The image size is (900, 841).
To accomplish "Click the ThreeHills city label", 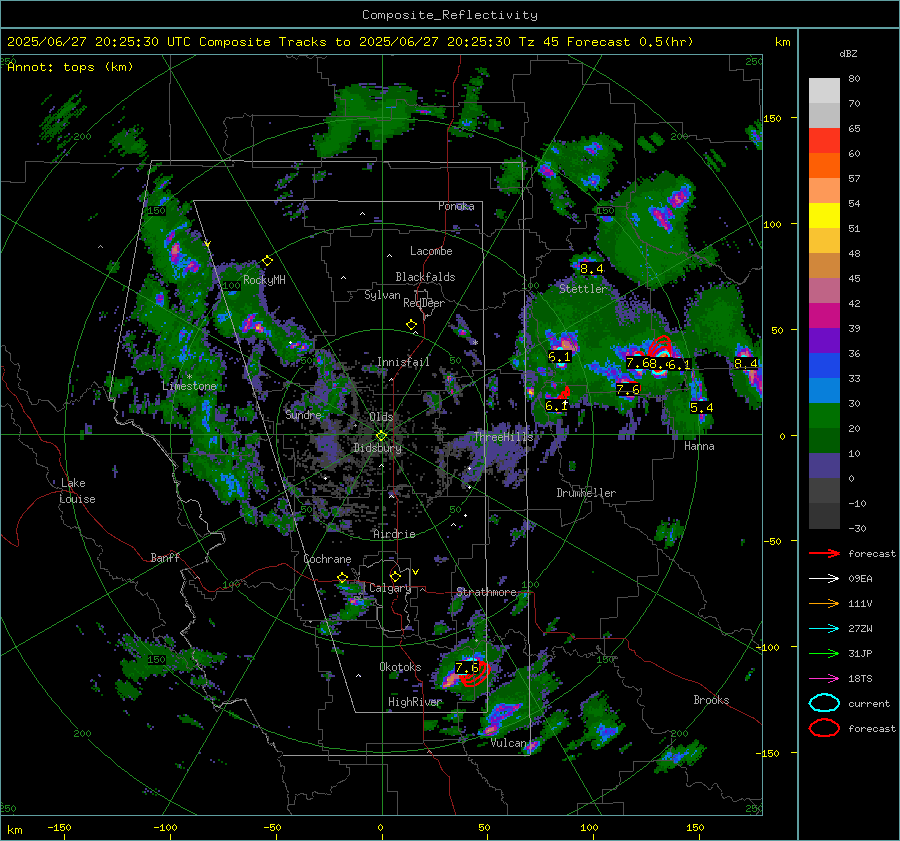I will (503, 437).
